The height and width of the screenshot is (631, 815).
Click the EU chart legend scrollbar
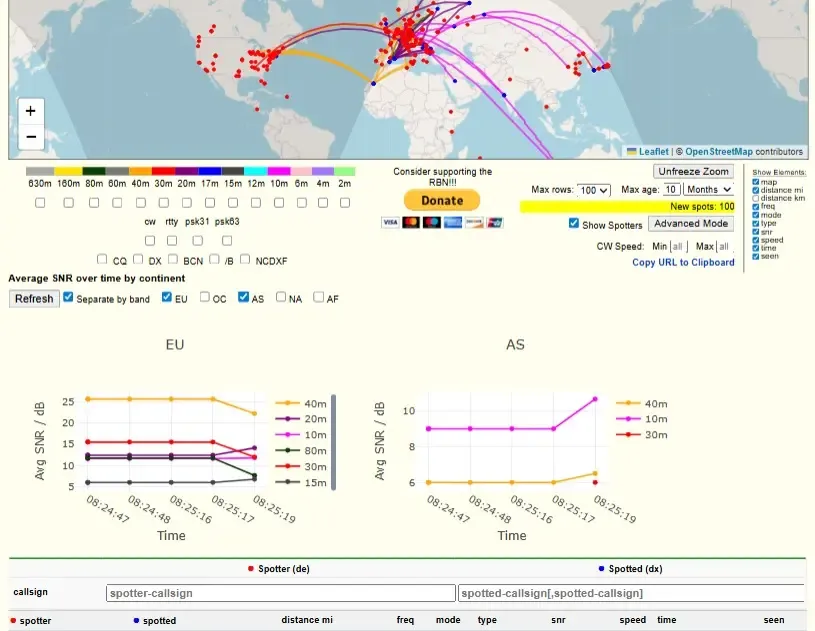point(333,442)
